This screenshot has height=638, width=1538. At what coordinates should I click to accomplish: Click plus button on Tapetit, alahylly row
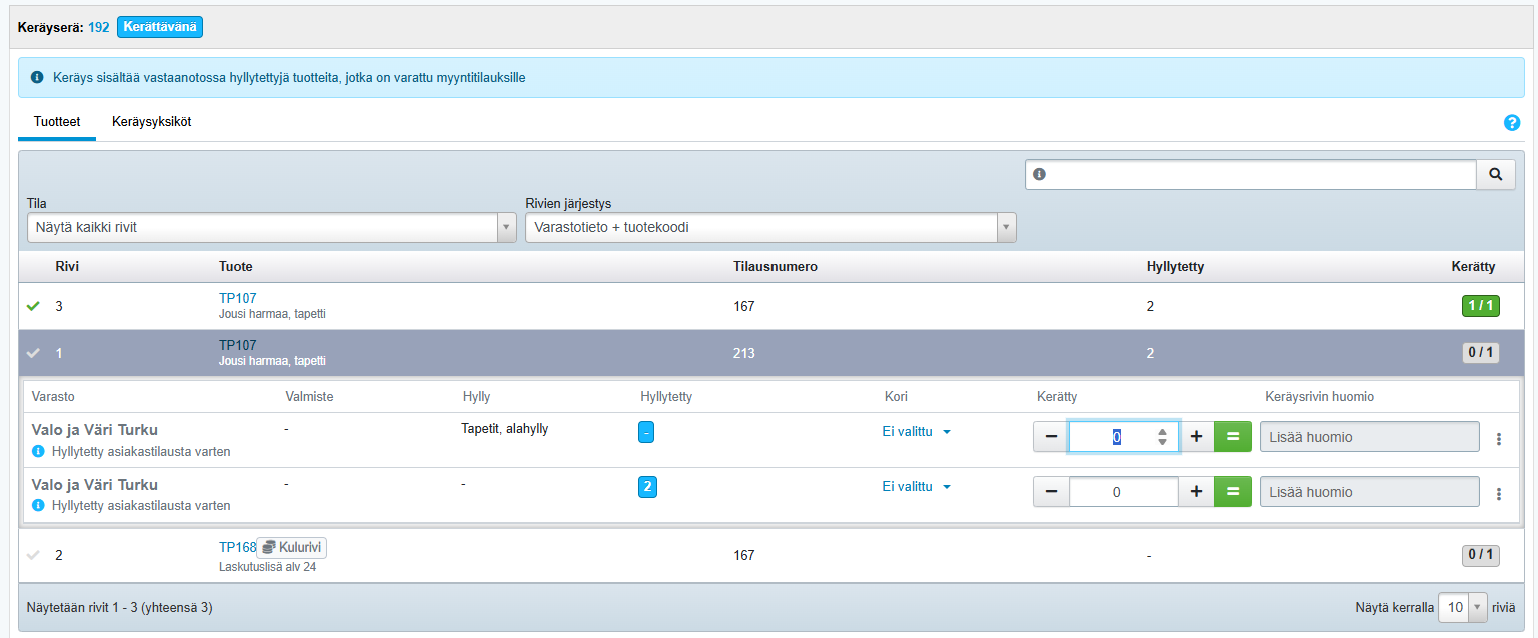click(1196, 437)
